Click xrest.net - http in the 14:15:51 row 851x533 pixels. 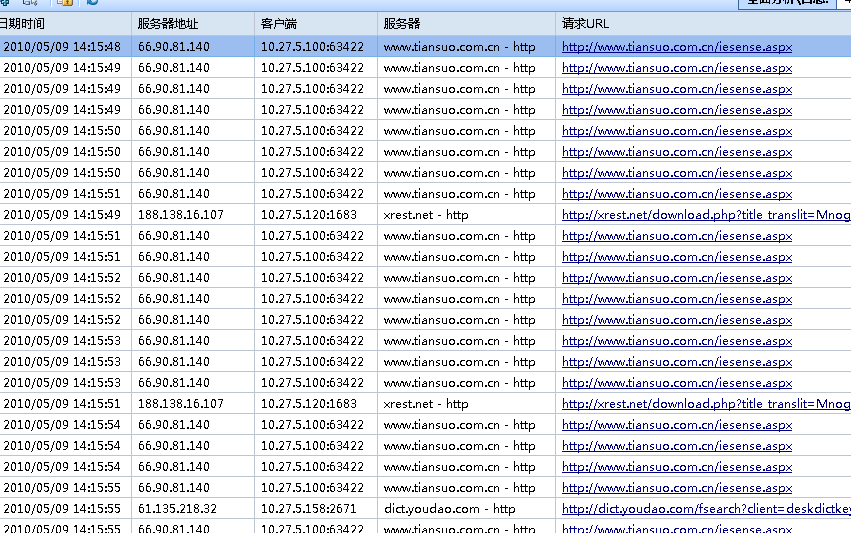pos(426,404)
